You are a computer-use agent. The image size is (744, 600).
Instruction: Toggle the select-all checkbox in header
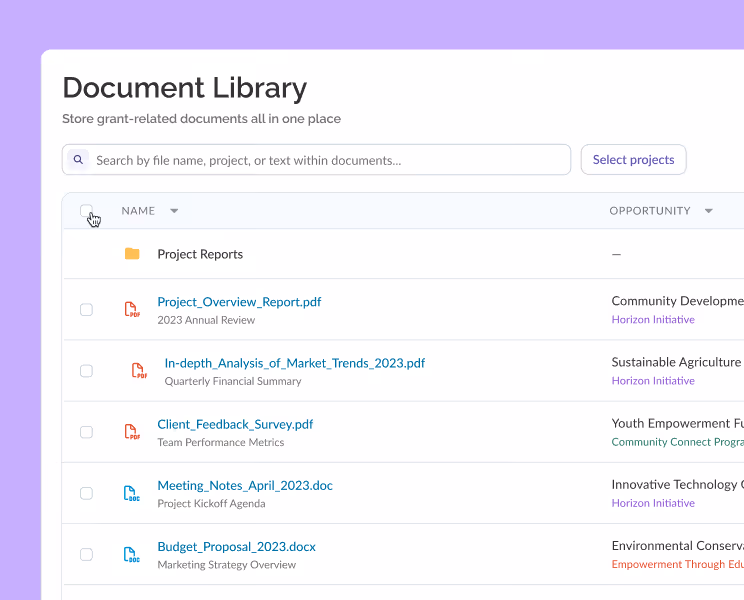click(x=86, y=211)
